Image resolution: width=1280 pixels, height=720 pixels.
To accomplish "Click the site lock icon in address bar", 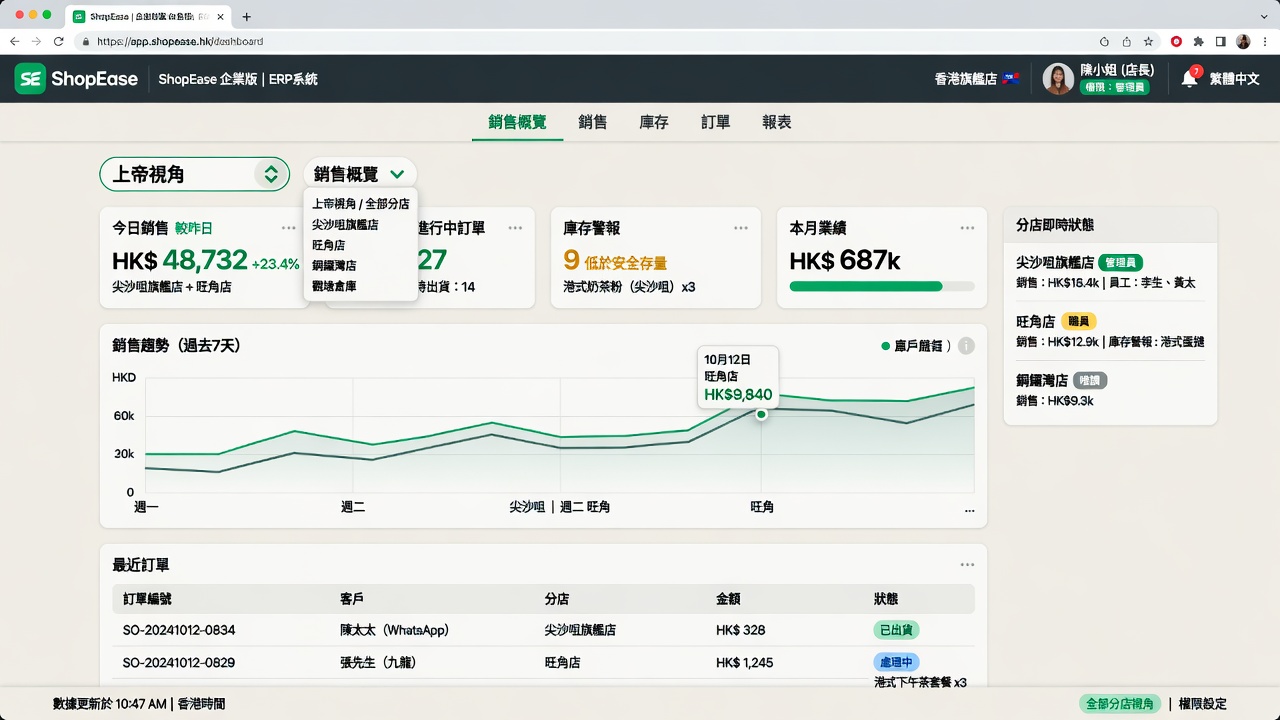I will tap(86, 42).
